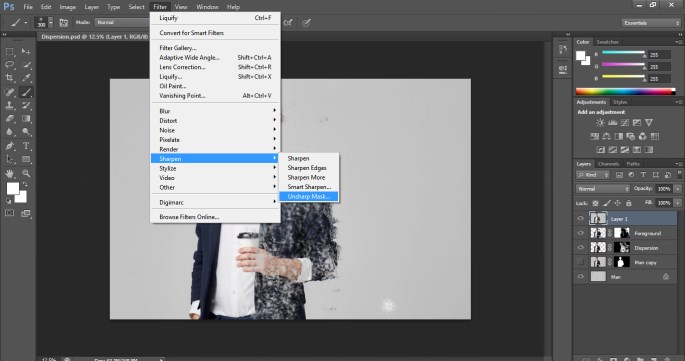Screen dimensions: 685x361
Task: Click the foreground color swatch in toolbox
Action: [x=13, y=188]
